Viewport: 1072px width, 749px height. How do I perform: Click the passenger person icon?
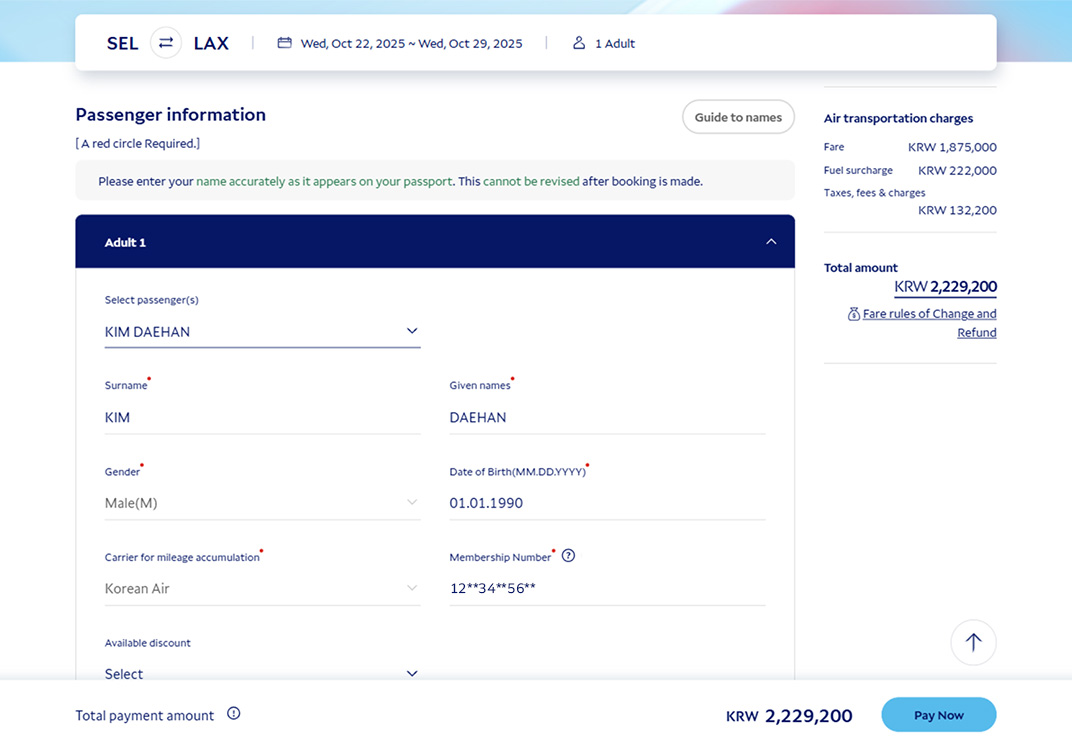(x=579, y=43)
